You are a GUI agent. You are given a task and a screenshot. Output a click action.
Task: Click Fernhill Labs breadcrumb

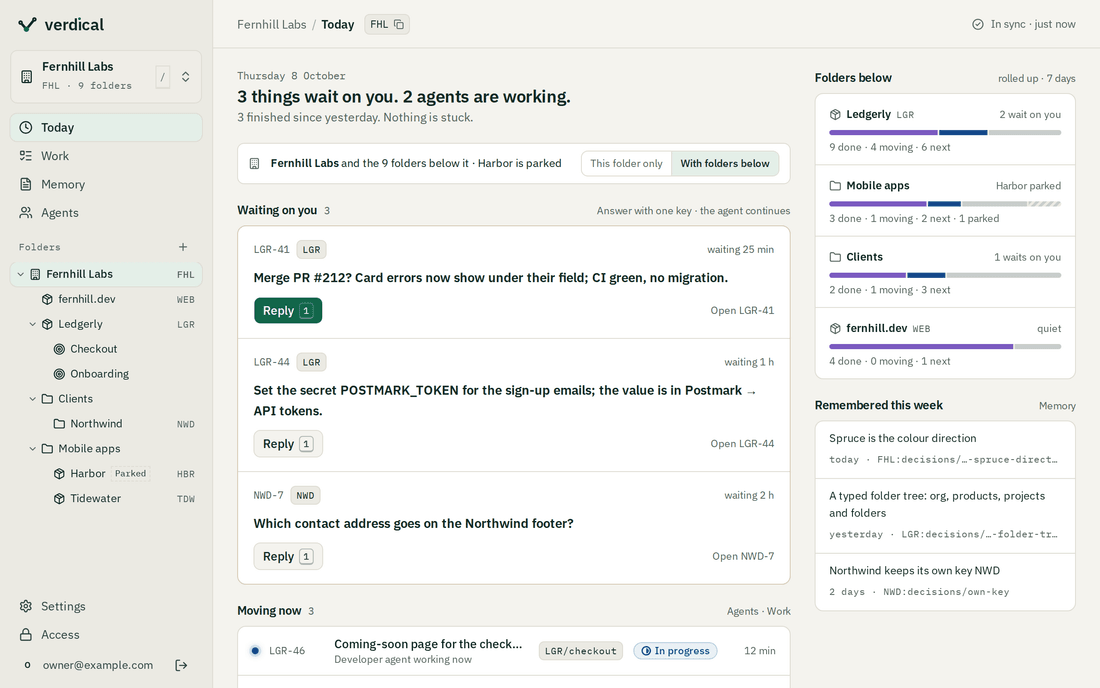[271, 25]
